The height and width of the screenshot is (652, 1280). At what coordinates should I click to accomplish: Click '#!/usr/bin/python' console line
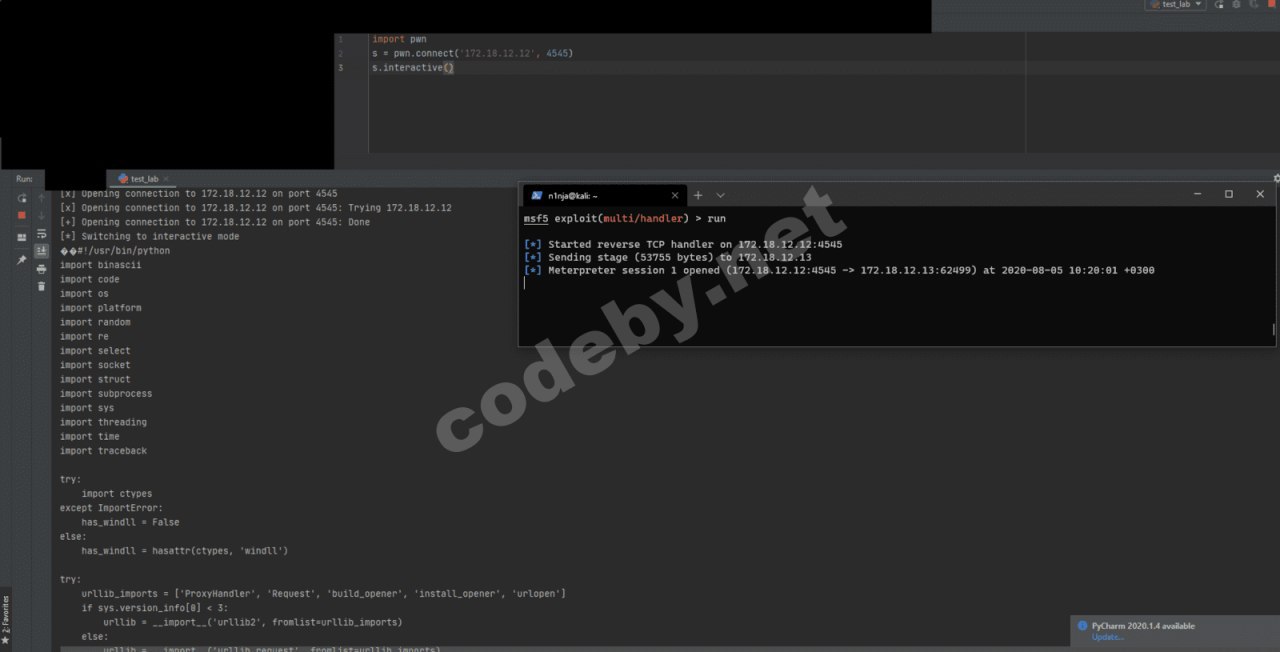(115, 250)
